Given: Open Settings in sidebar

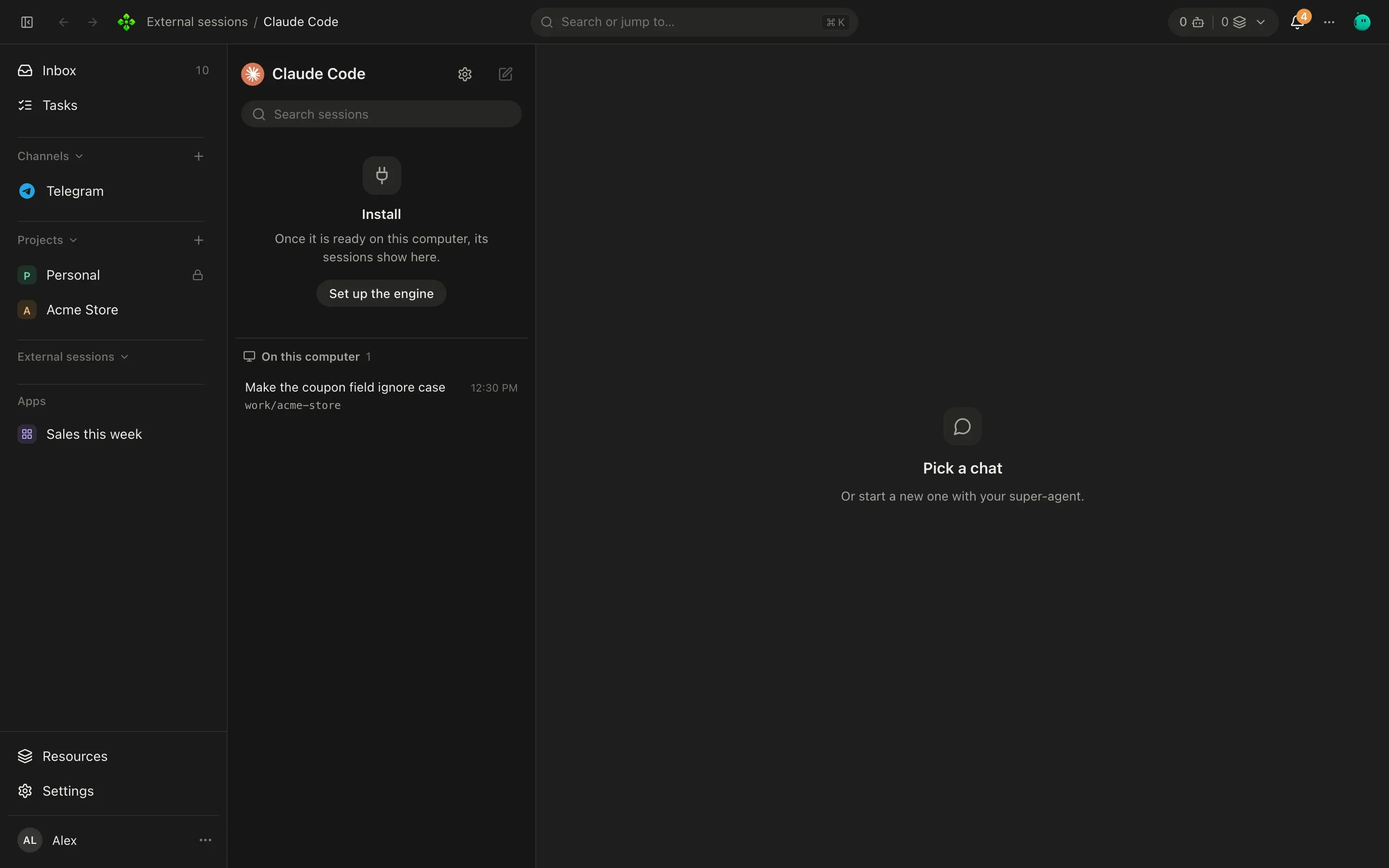Looking at the screenshot, I should (x=113, y=790).
